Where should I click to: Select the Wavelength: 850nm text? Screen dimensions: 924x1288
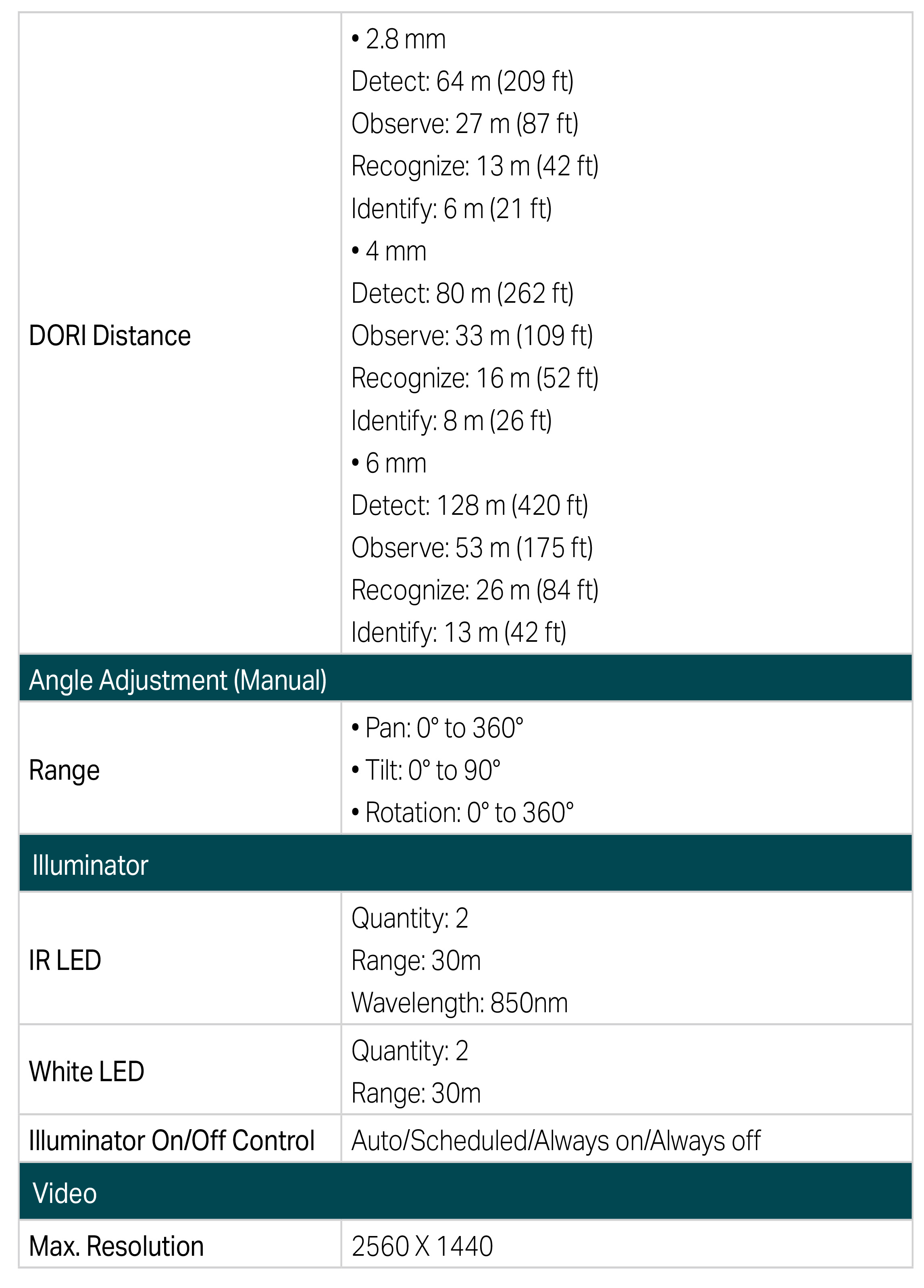point(460,1003)
